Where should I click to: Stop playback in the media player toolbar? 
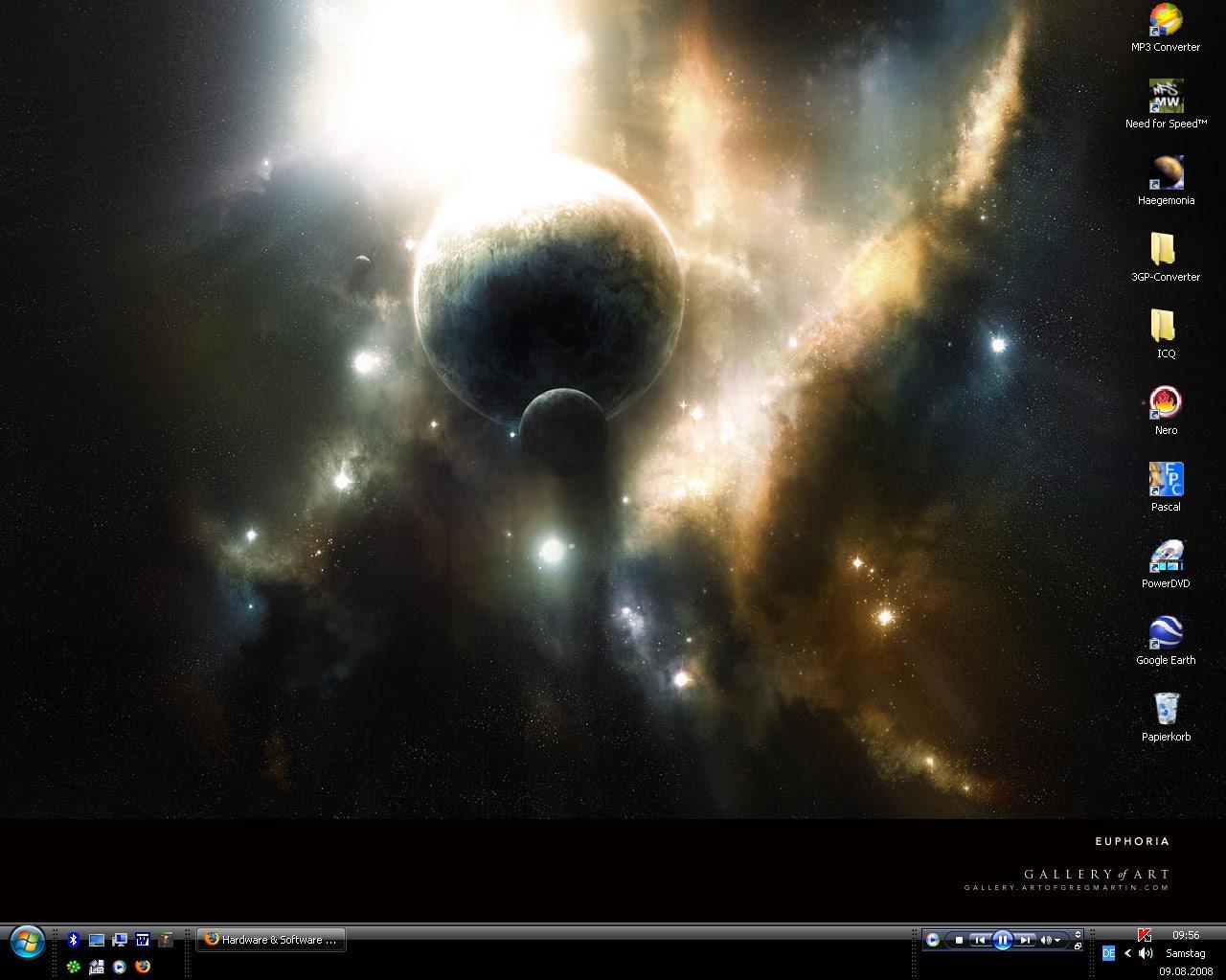(959, 940)
